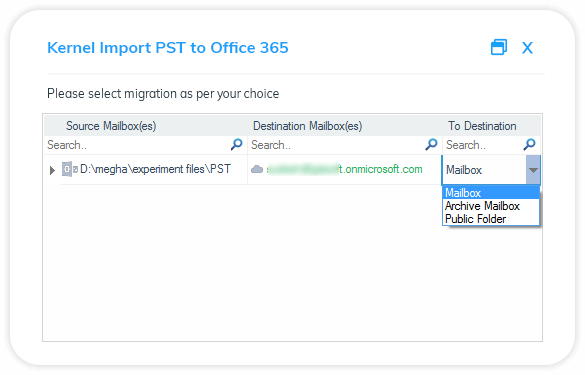The width and height of the screenshot is (585, 375).
Task: Select Mailbox from the dropdown list
Action: (x=491, y=193)
